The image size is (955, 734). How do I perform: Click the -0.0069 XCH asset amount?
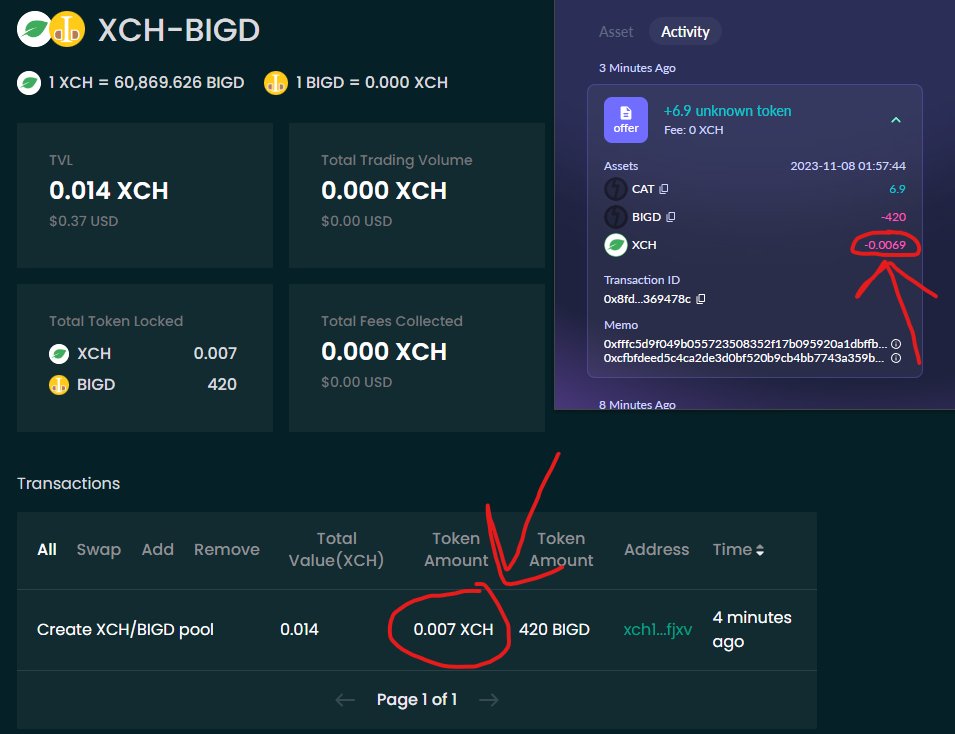884,245
